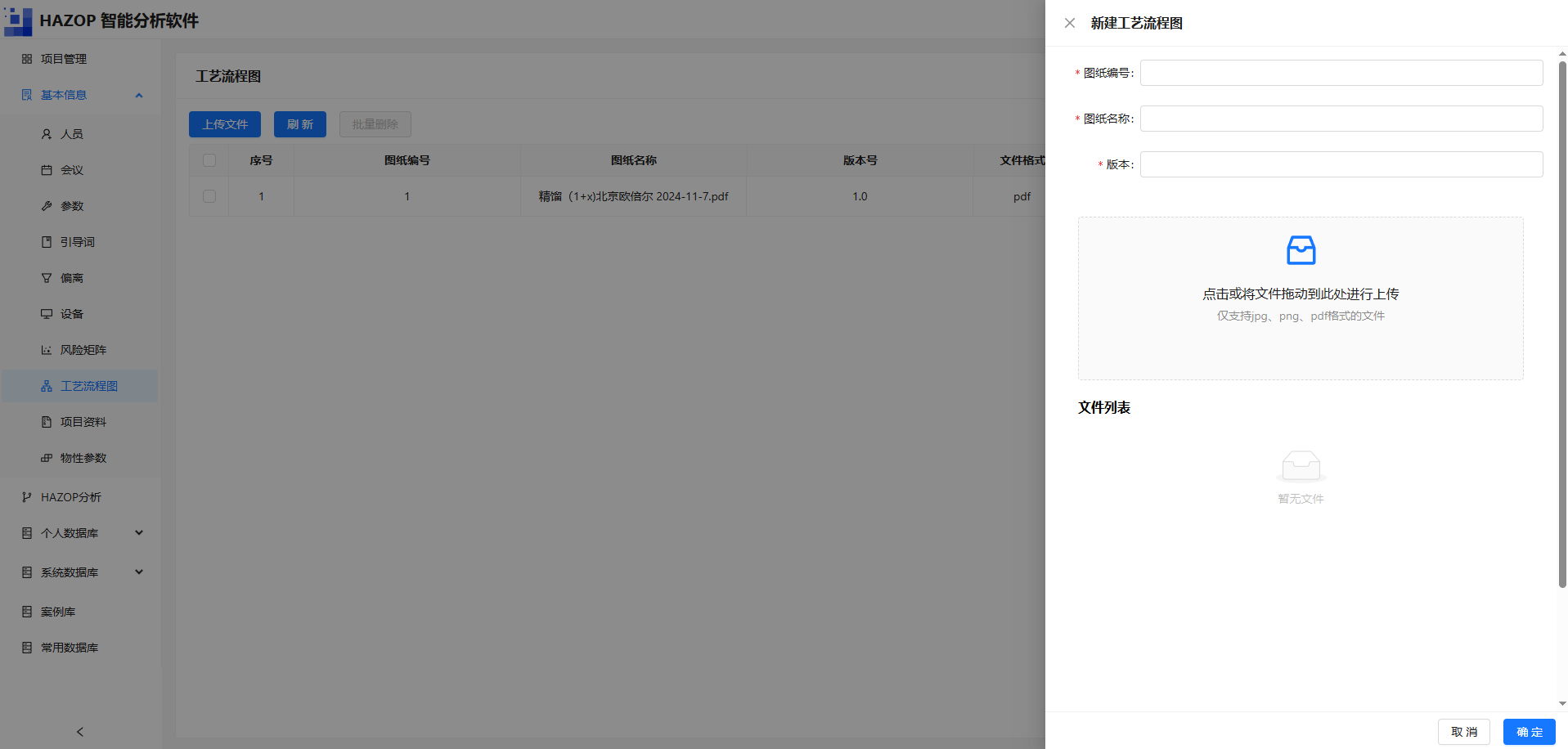The image size is (1568, 749).
Task: Click the 工艺流程图 hierarchy icon
Action: point(47,386)
